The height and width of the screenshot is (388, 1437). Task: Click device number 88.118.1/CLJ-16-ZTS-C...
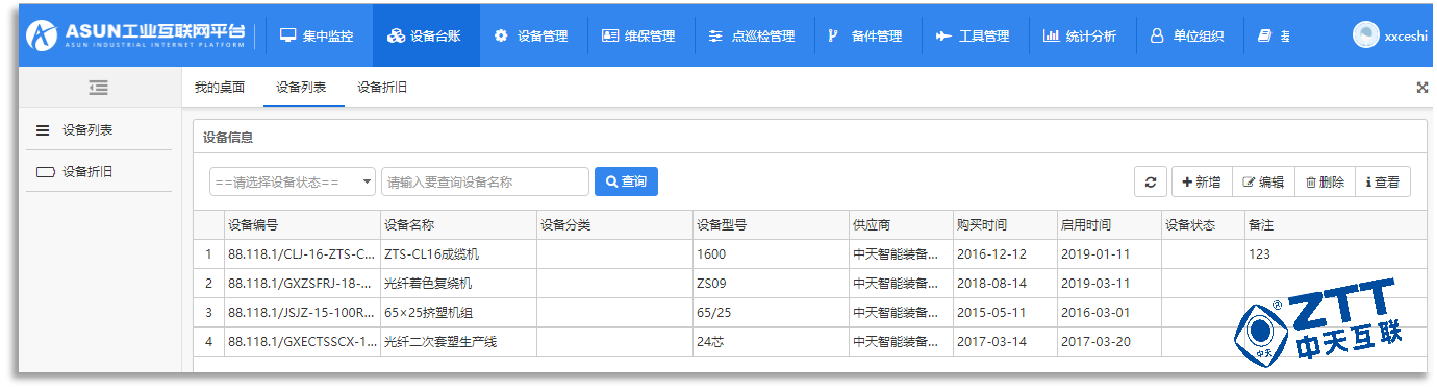pos(301,254)
